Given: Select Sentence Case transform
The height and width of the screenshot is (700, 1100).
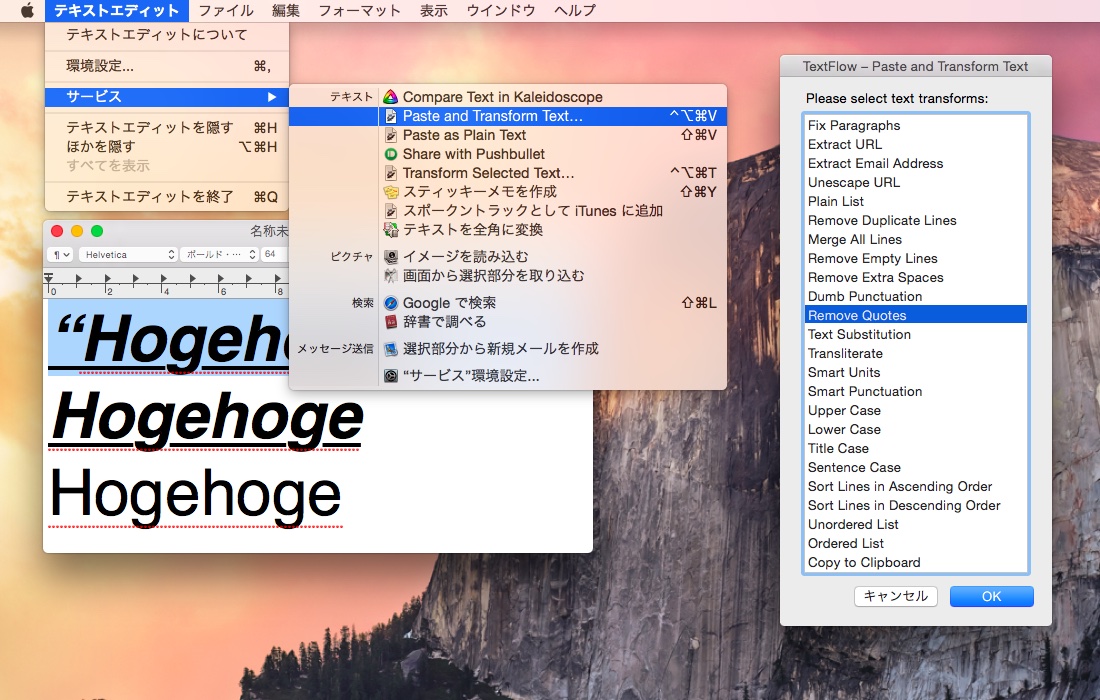Looking at the screenshot, I should click(915, 467).
